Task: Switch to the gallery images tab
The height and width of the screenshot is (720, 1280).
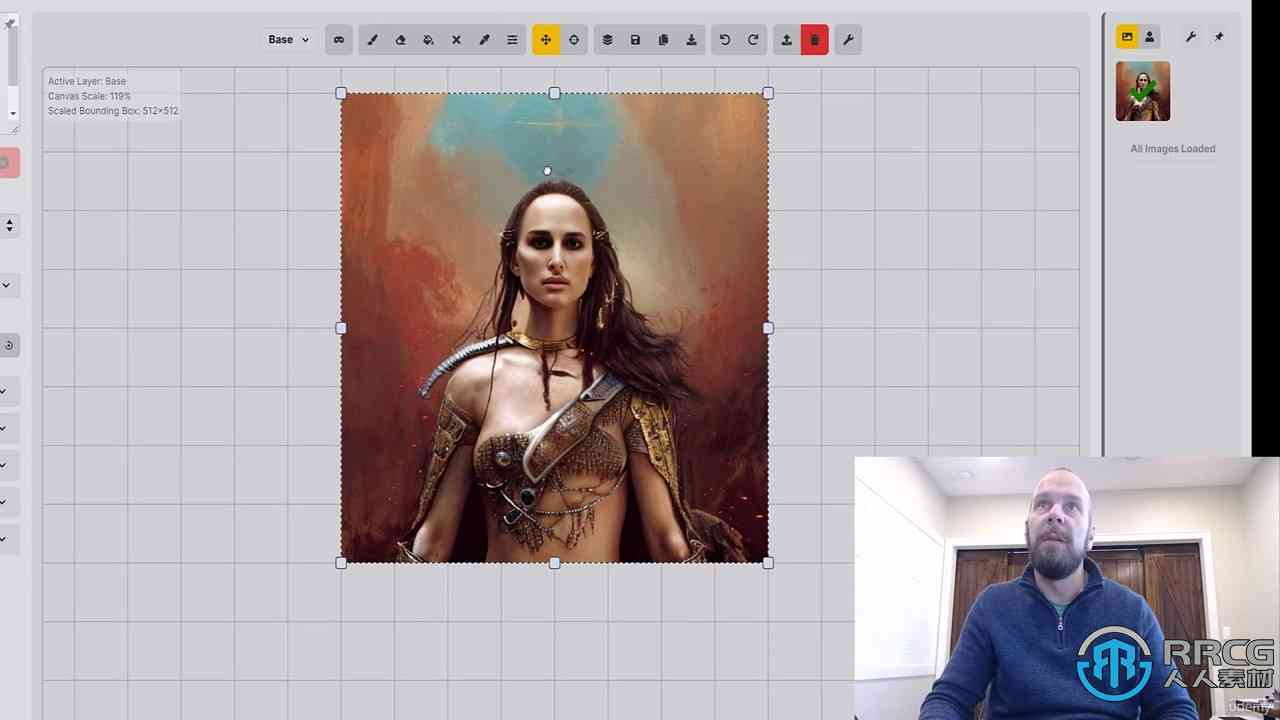Action: (x=1127, y=37)
